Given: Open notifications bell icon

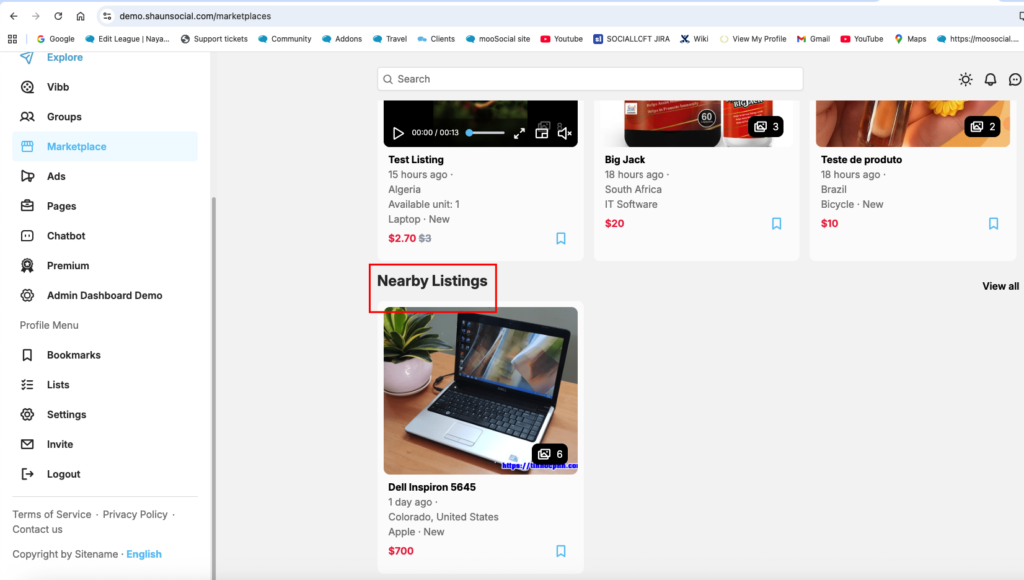Looking at the screenshot, I should [x=990, y=80].
